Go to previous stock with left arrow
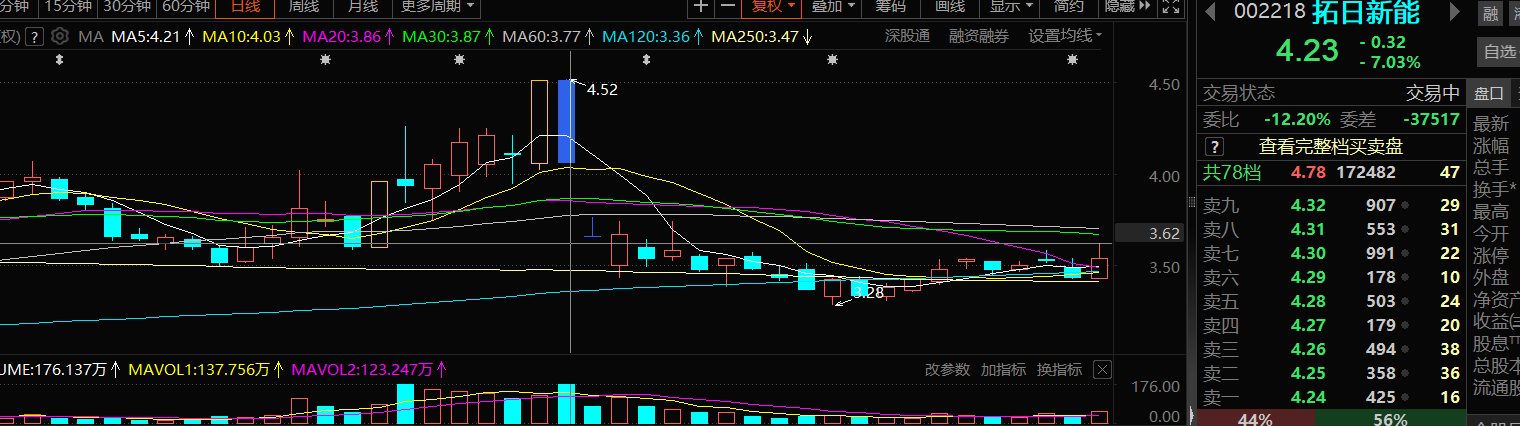1520x426 pixels. [1211, 12]
